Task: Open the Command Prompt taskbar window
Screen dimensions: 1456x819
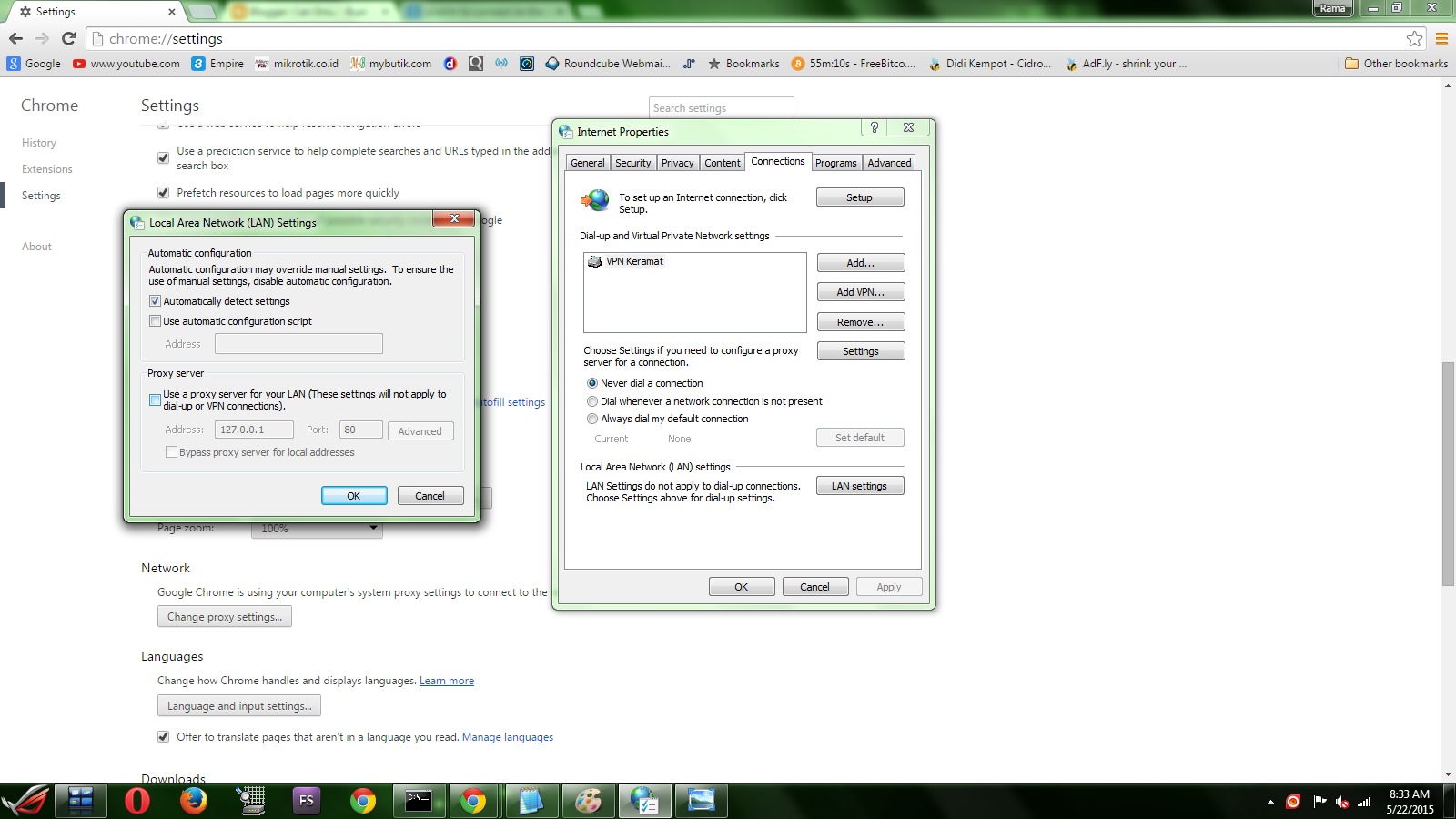Action: pos(419,801)
